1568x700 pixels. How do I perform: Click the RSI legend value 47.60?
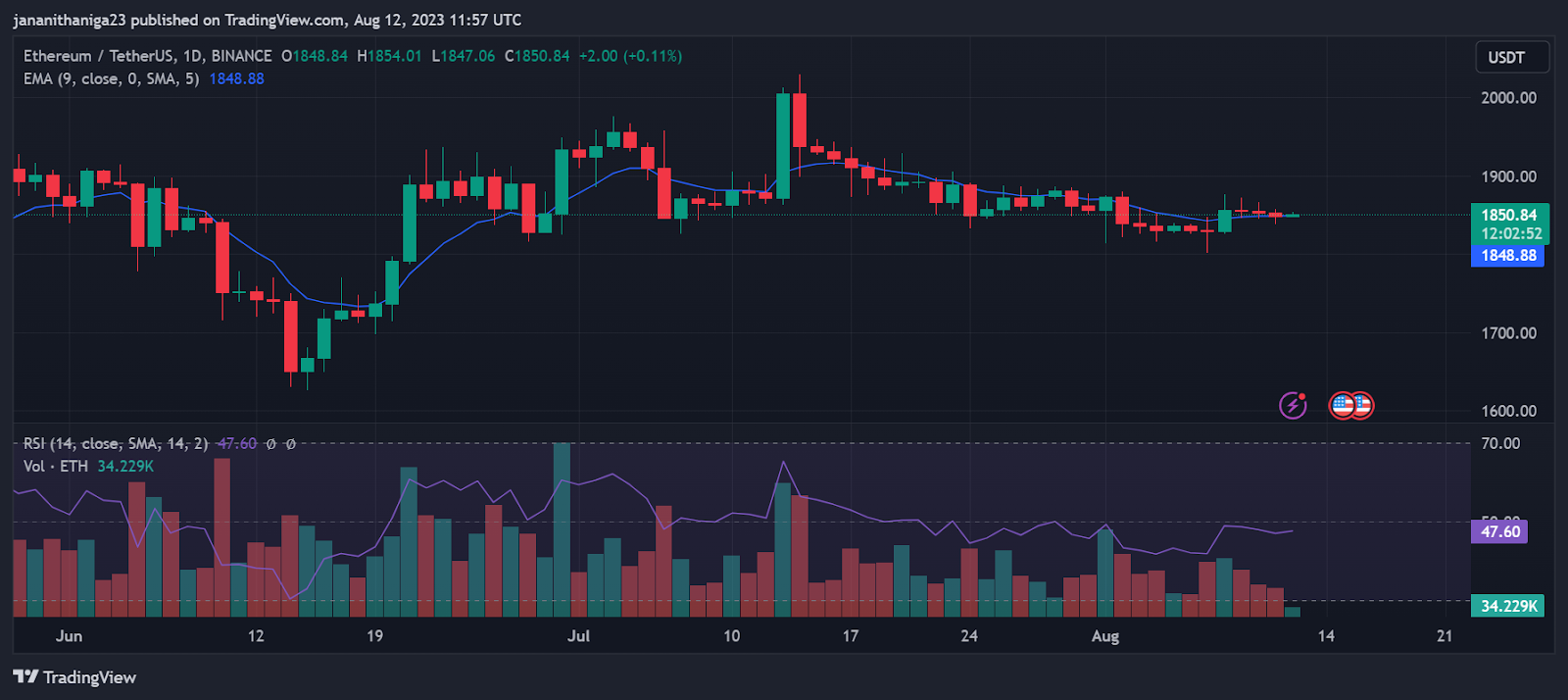click(x=237, y=443)
